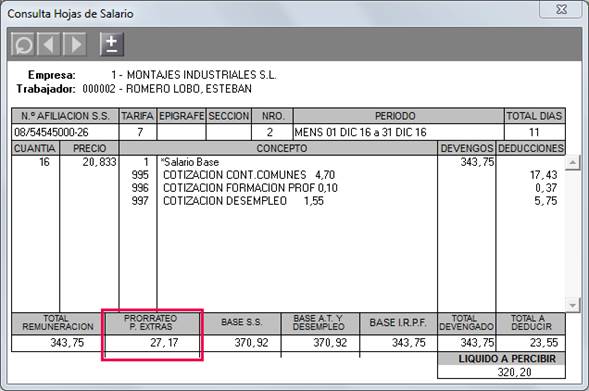Click the period value MENS 01 DIC 16 a 31 DIC 16
589x391 pixels.
tap(360, 132)
